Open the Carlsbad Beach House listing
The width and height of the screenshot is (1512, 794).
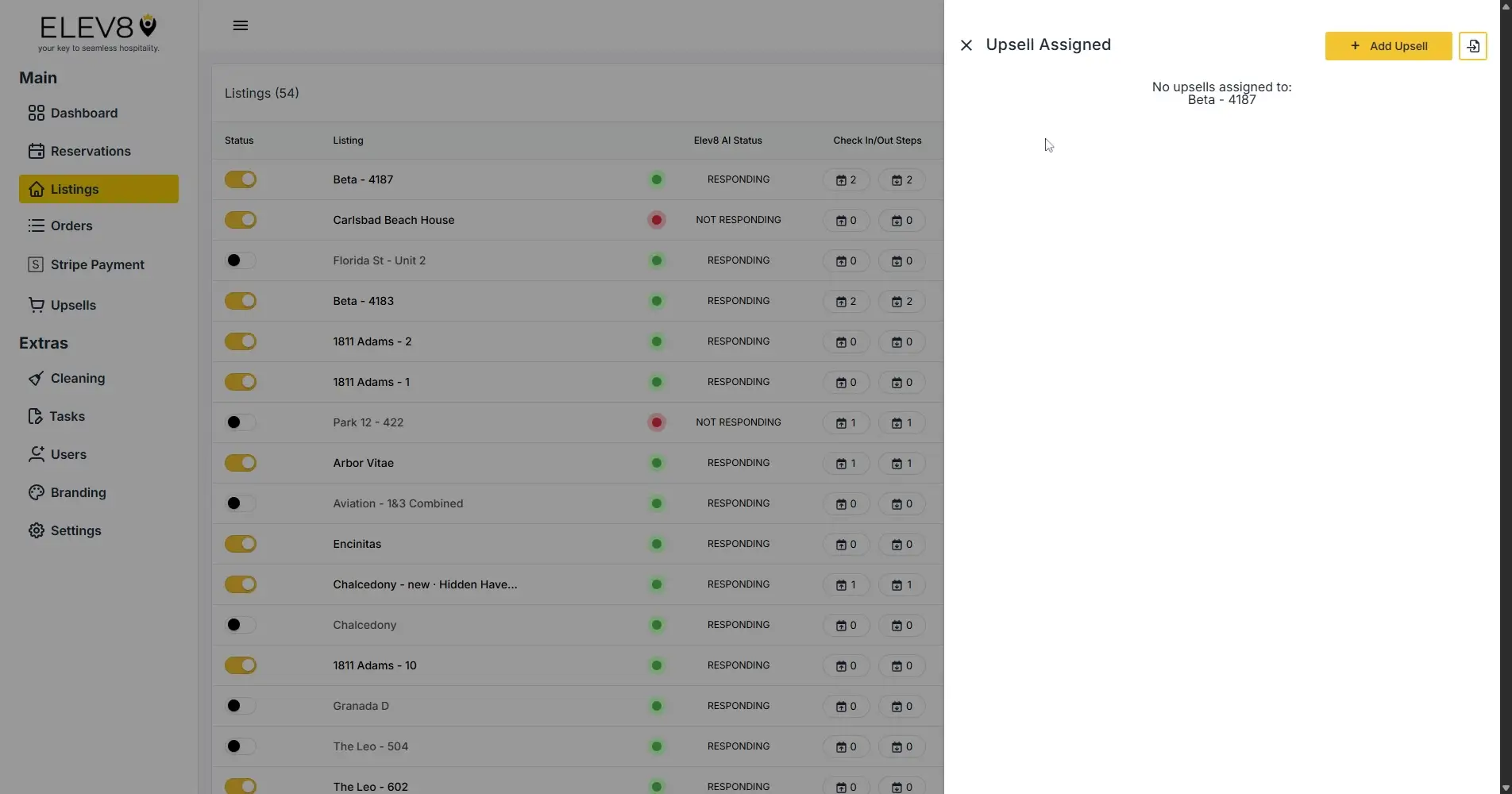(393, 220)
